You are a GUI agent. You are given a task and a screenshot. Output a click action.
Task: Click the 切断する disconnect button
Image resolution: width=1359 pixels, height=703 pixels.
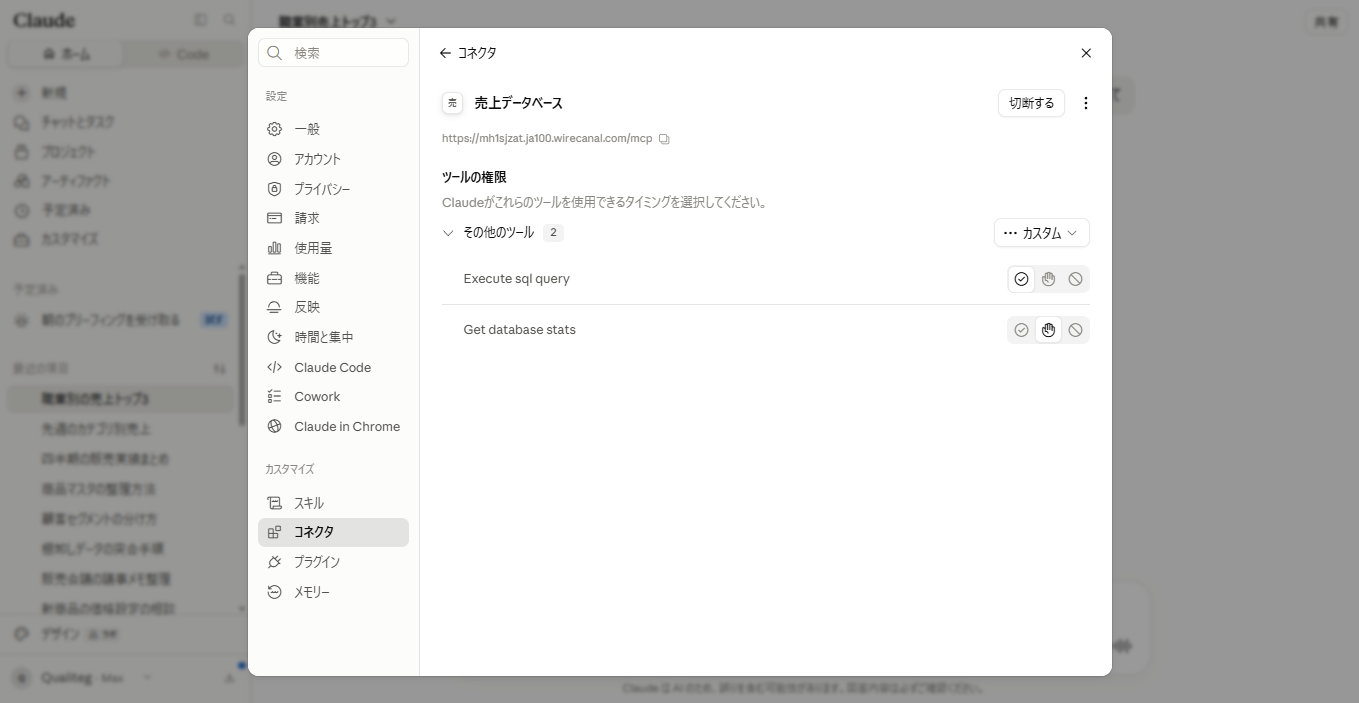pos(1031,103)
